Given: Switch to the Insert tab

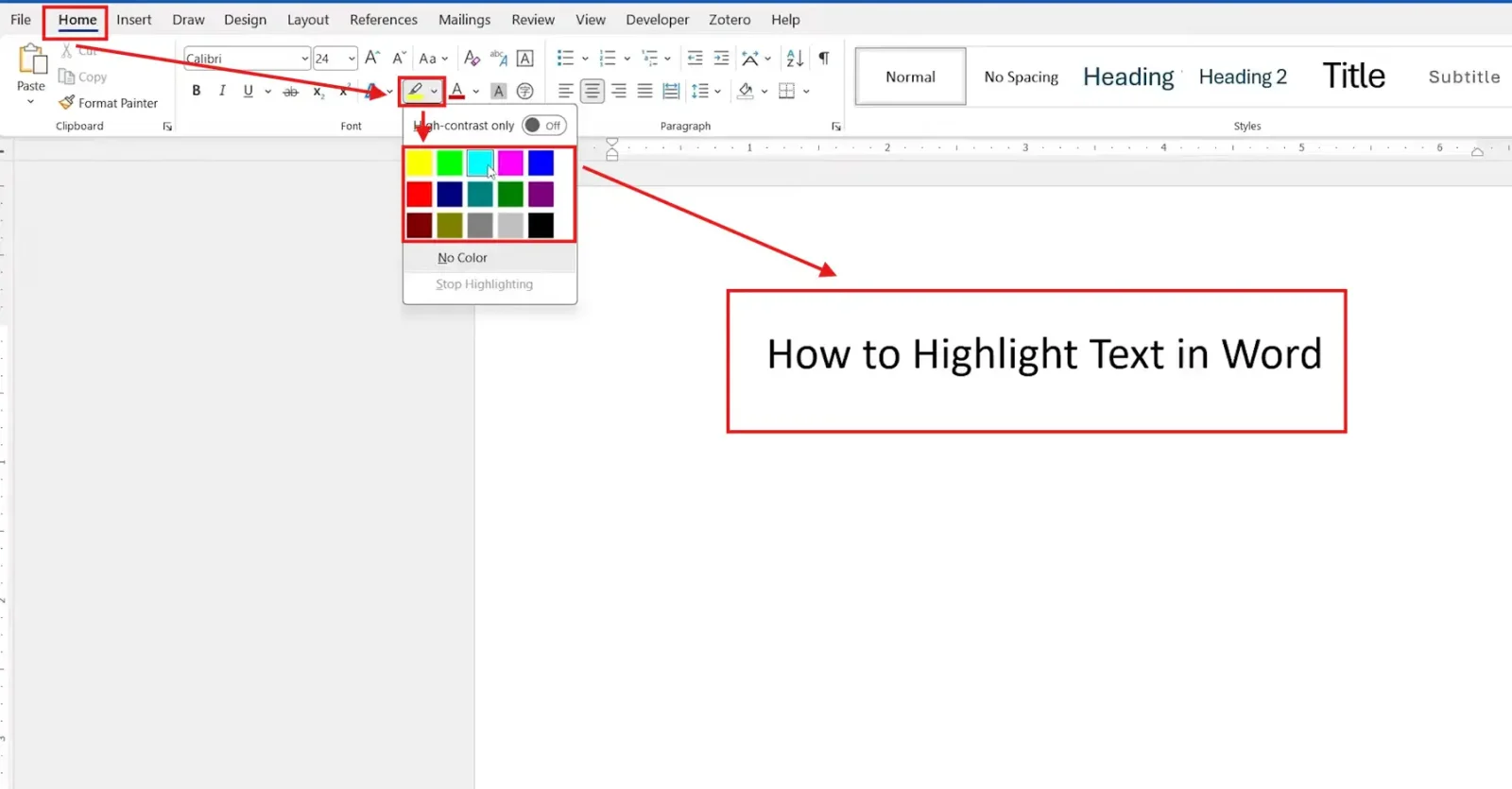Looking at the screenshot, I should click(134, 19).
